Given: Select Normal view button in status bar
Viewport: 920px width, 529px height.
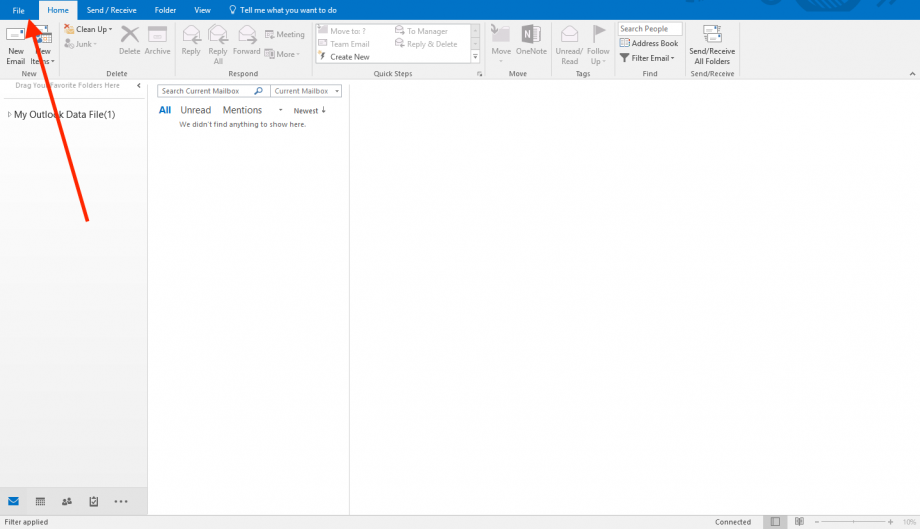Looking at the screenshot, I should (x=776, y=522).
